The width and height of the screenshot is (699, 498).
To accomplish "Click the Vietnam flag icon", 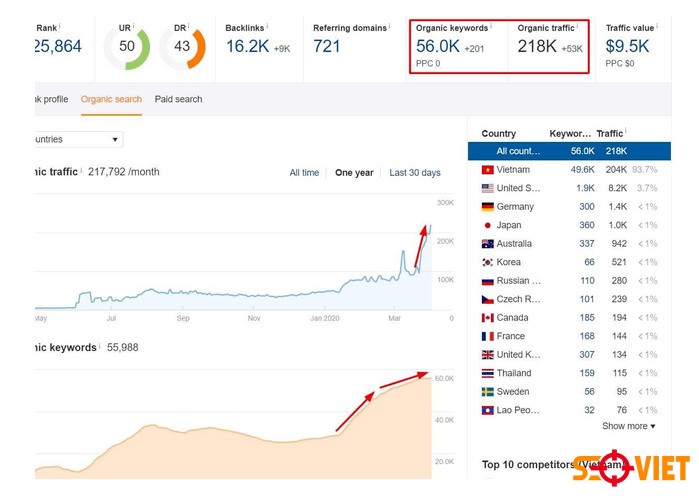I will point(488,170).
